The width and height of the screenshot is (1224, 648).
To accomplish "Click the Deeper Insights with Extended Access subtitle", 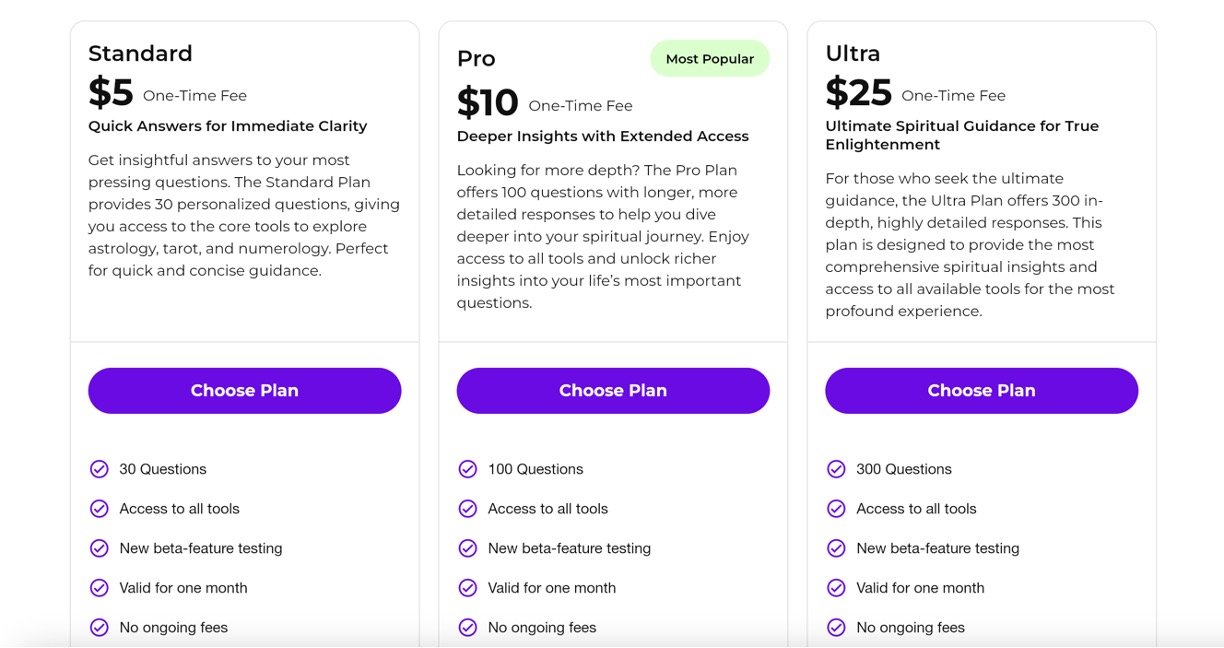I will click(603, 136).
